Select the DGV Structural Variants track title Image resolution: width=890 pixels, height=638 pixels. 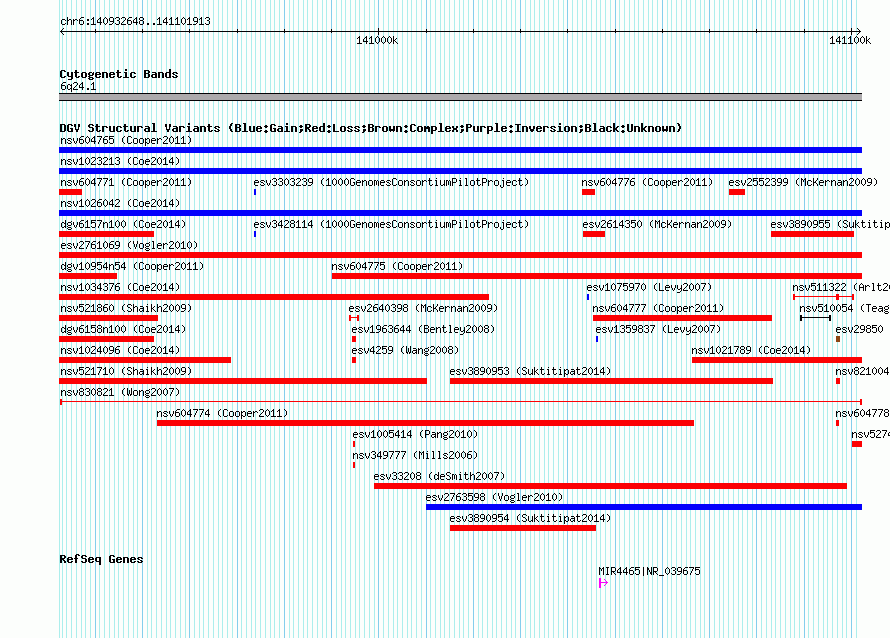(370, 128)
